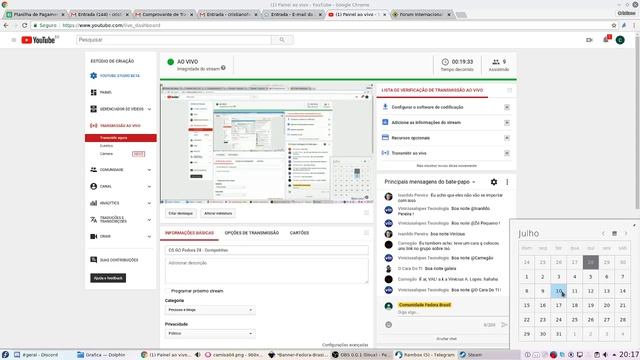
Task: Send the chat message arrow
Action: click(504, 325)
